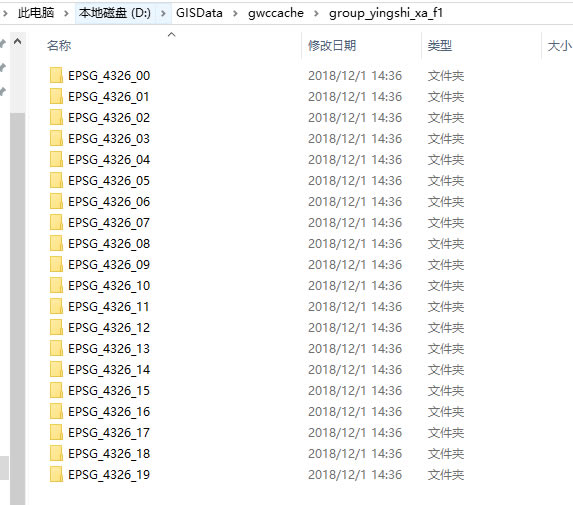Click modified date of EPSG_4326_17

pyautogui.click(x=355, y=433)
